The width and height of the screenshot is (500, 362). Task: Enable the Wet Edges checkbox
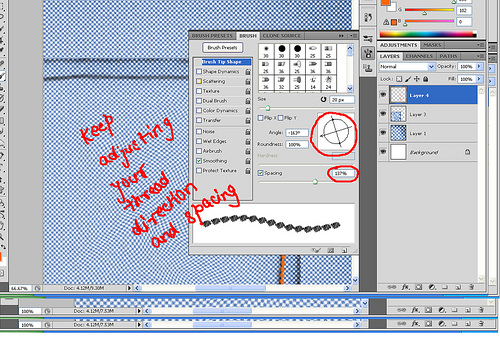pyautogui.click(x=199, y=141)
